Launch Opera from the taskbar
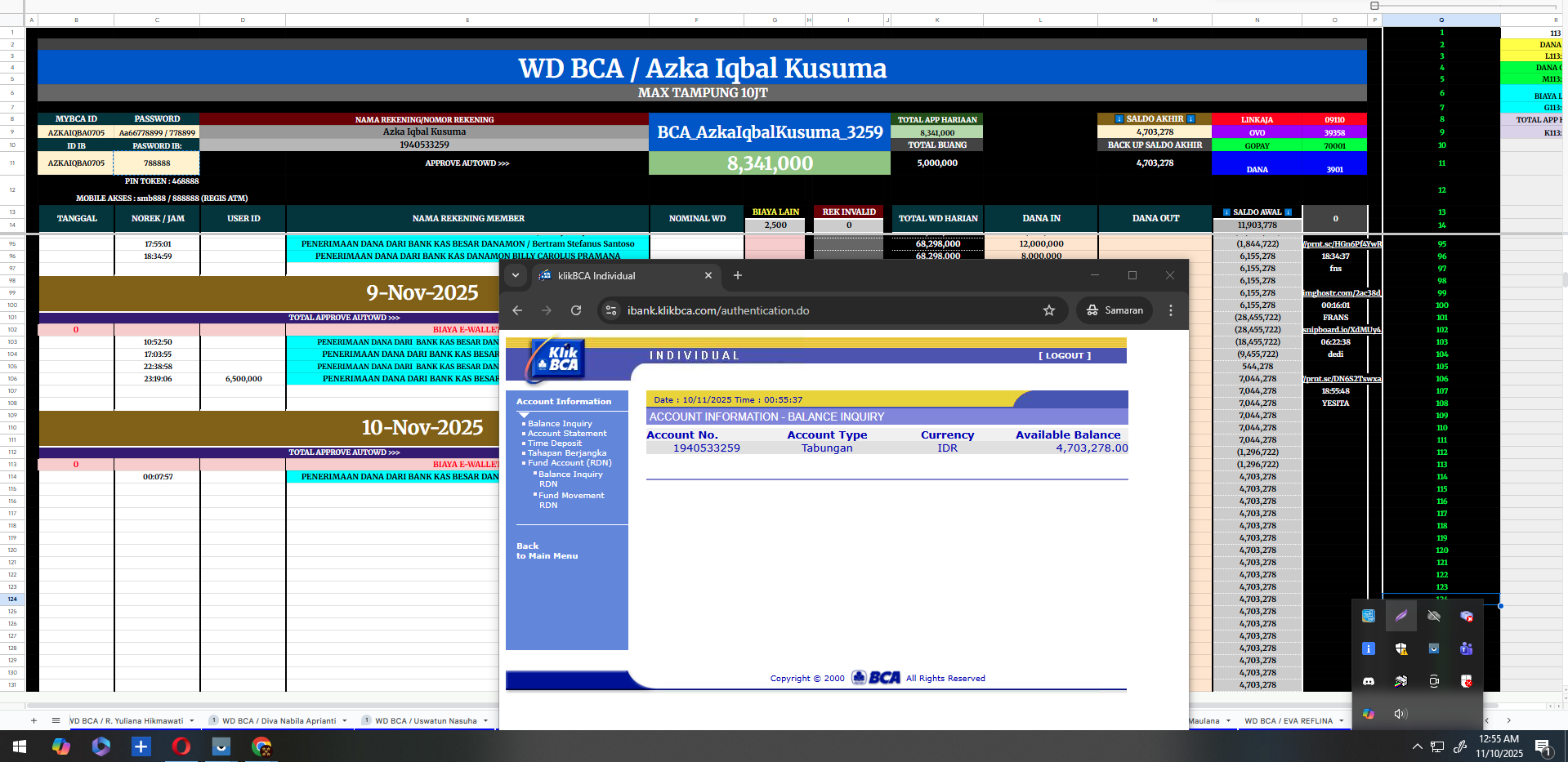Viewport: 1568px width, 762px height. tap(181, 746)
